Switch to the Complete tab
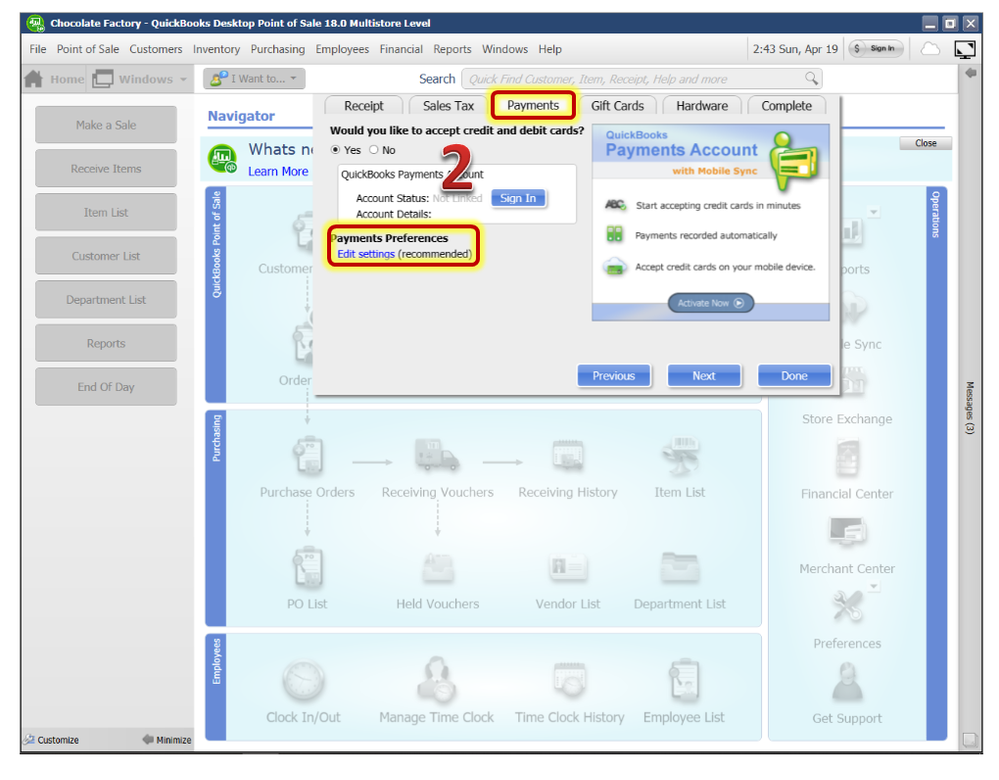This screenshot has width=999, height=780. click(x=786, y=106)
